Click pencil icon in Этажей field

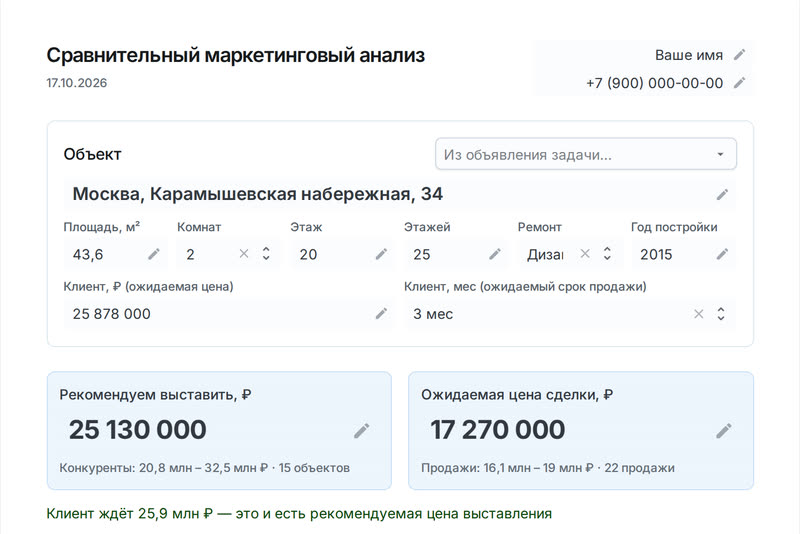coord(494,254)
